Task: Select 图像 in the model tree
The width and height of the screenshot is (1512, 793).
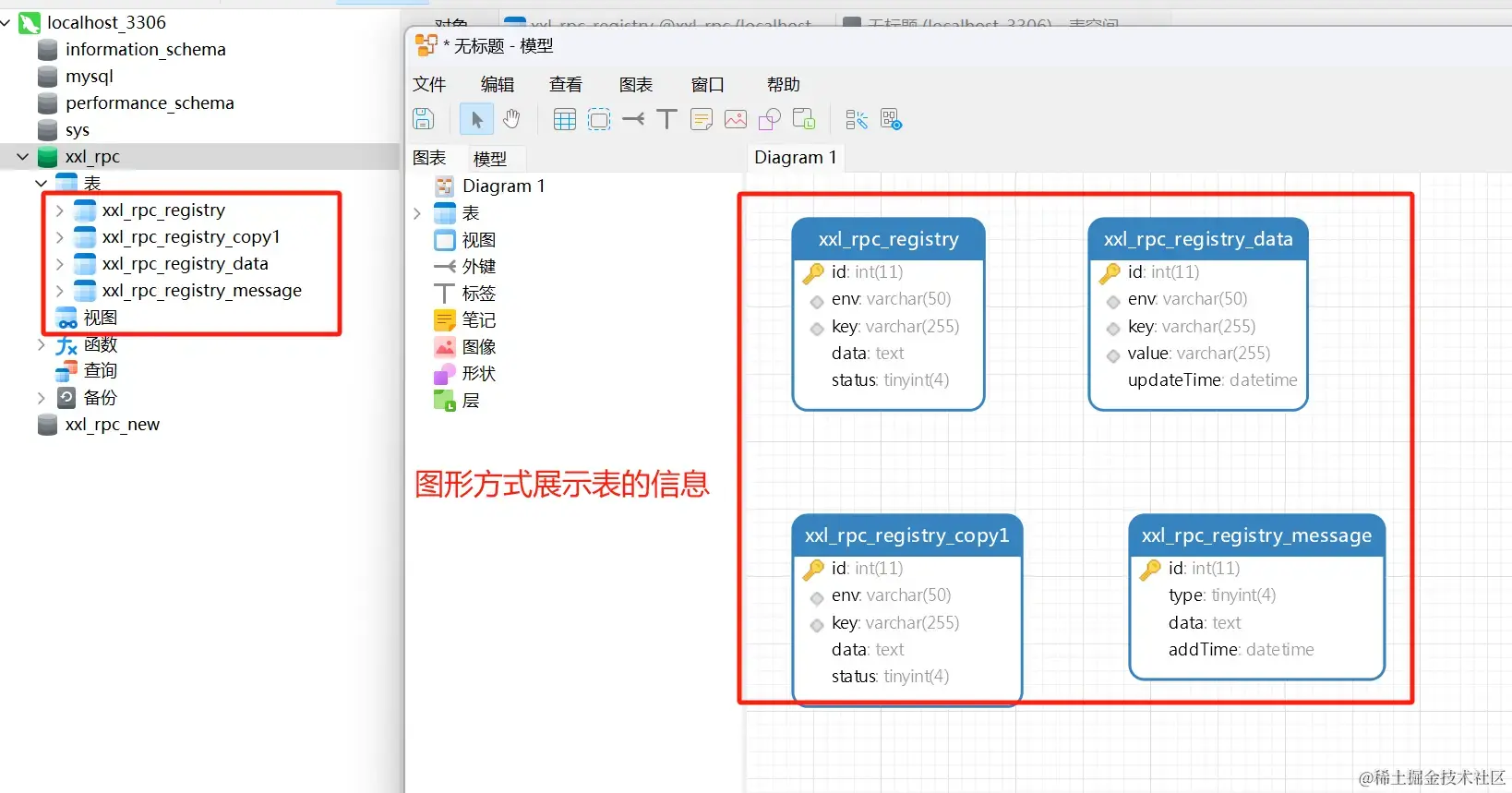Action: 479,347
